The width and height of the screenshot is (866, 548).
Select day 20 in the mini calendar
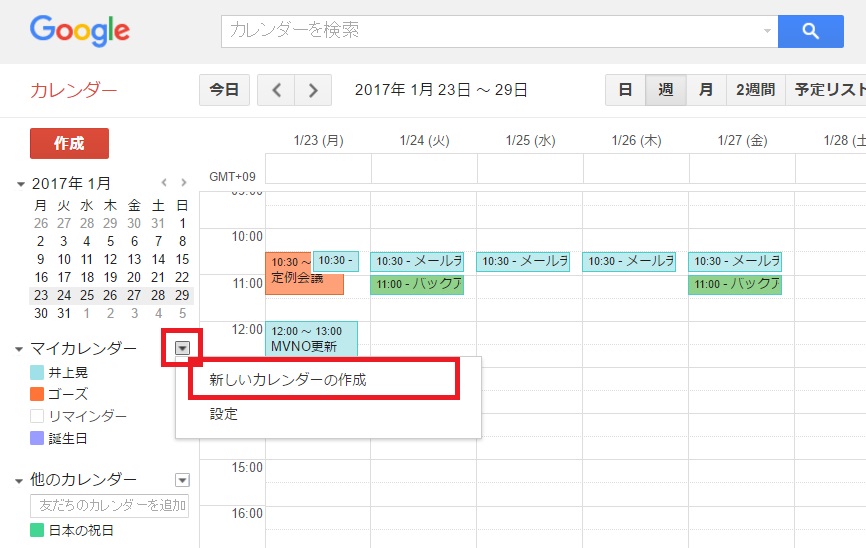click(134, 277)
